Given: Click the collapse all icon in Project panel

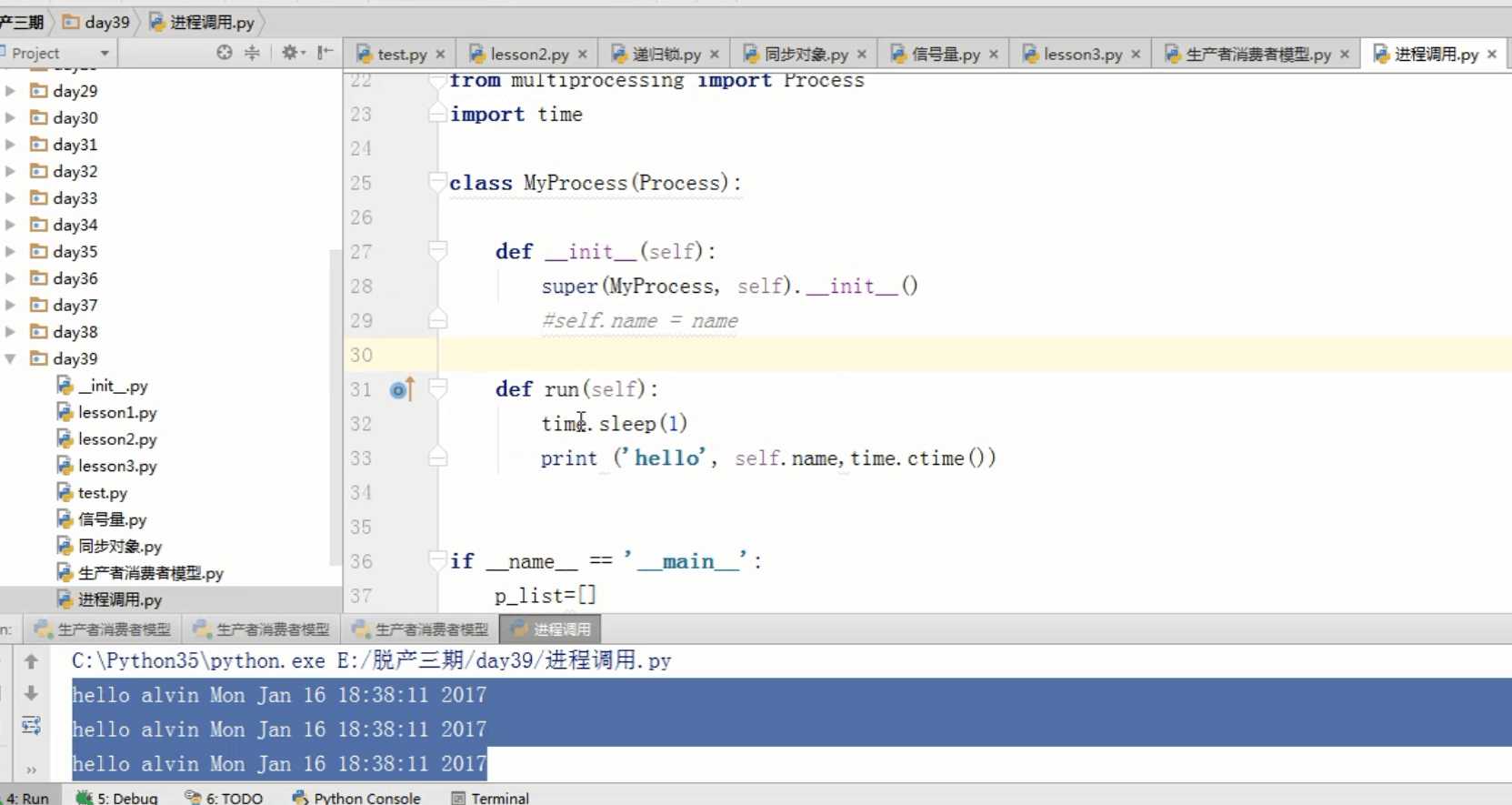Looking at the screenshot, I should pos(252,53).
